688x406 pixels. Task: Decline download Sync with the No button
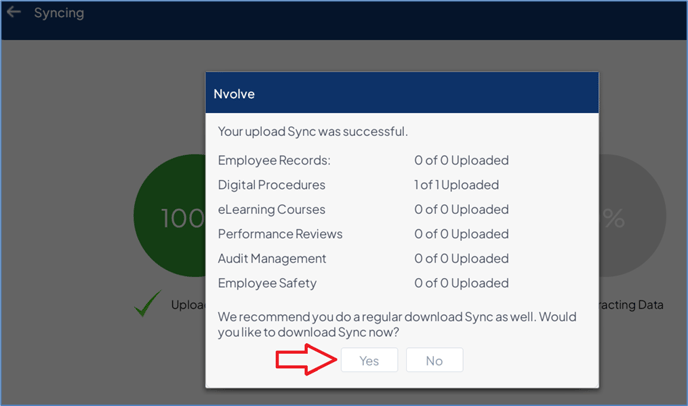pyautogui.click(x=434, y=360)
